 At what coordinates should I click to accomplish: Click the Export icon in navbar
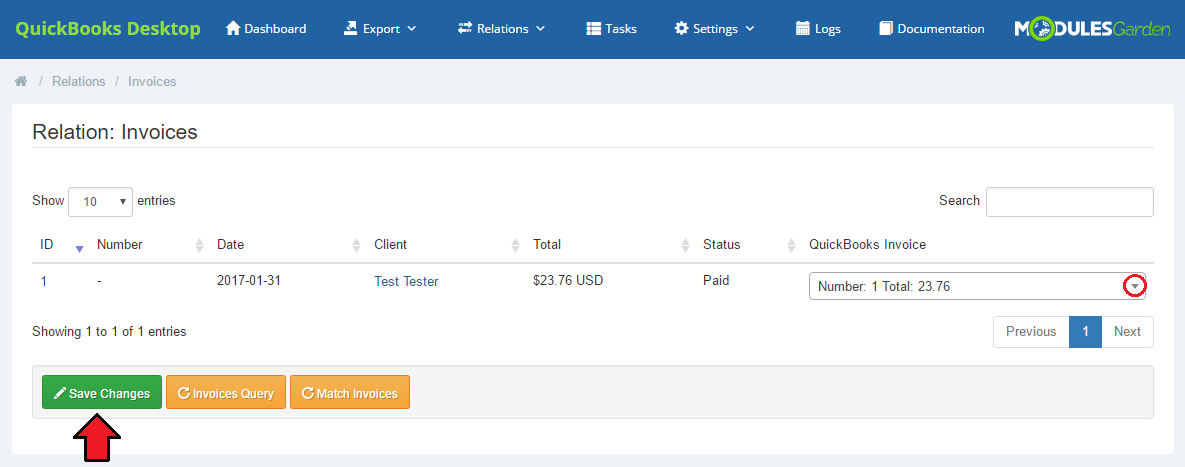tap(351, 29)
